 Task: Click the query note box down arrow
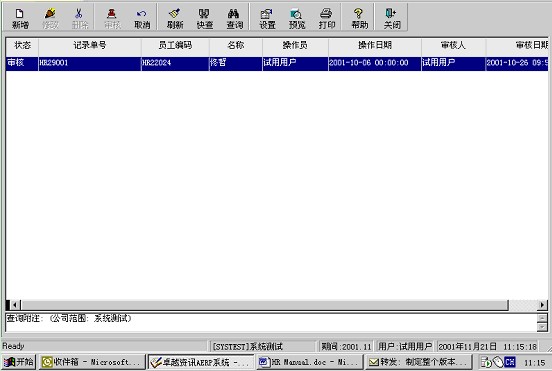[x=542, y=327]
